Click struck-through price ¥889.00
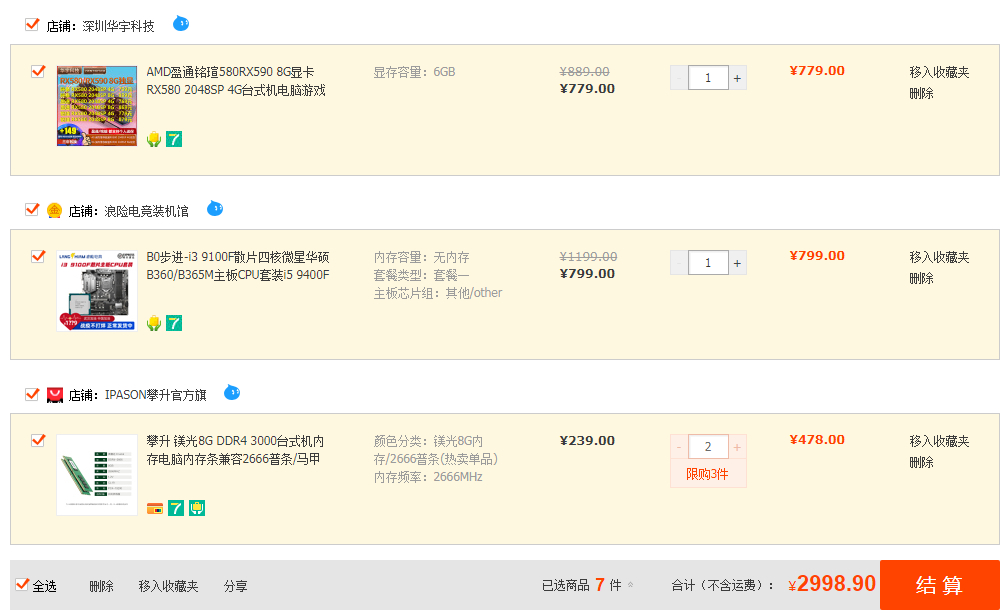Screen dimensions: 1003x613 coord(585,72)
